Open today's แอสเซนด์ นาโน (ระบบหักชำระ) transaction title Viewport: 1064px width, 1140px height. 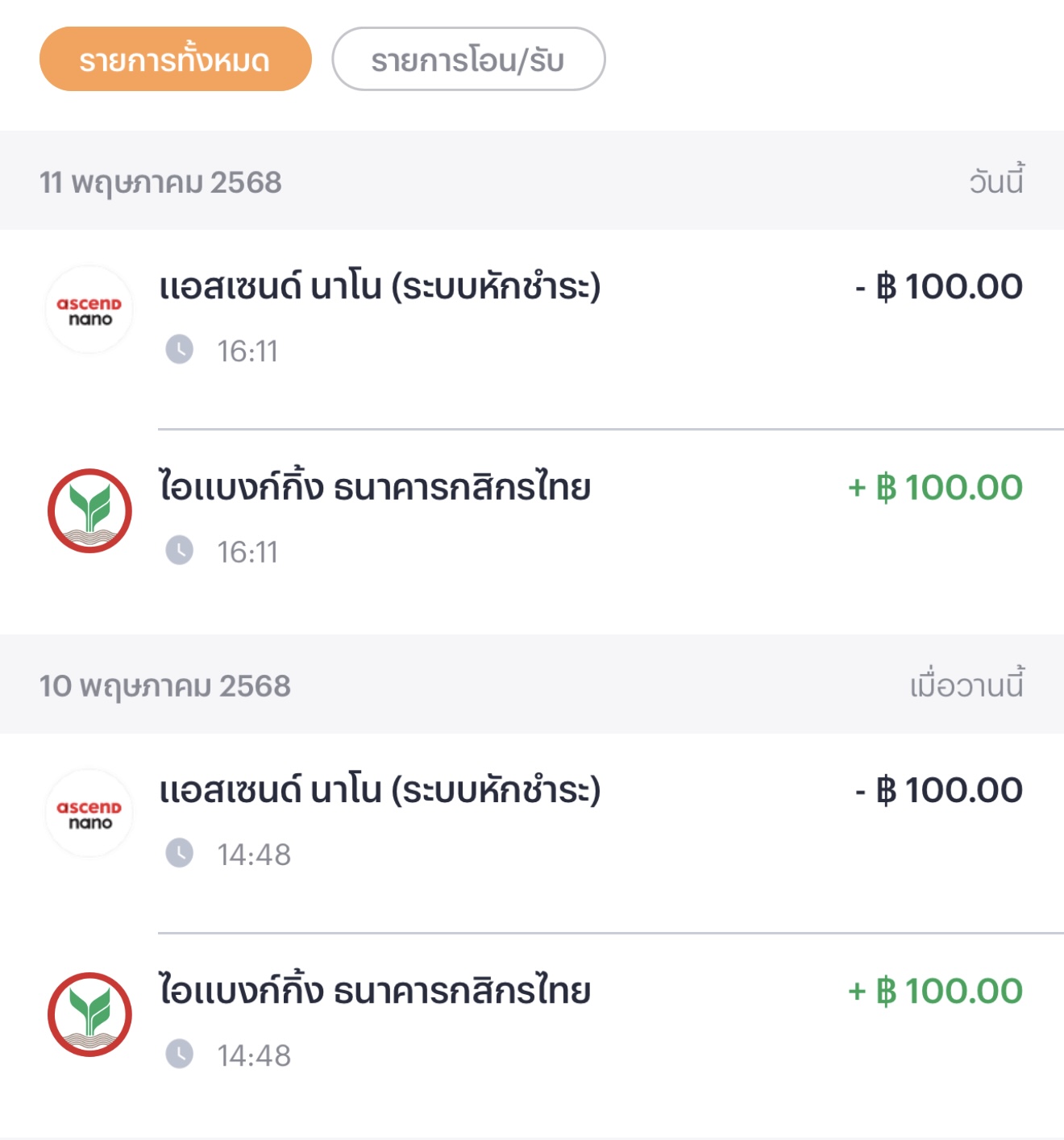click(380, 287)
